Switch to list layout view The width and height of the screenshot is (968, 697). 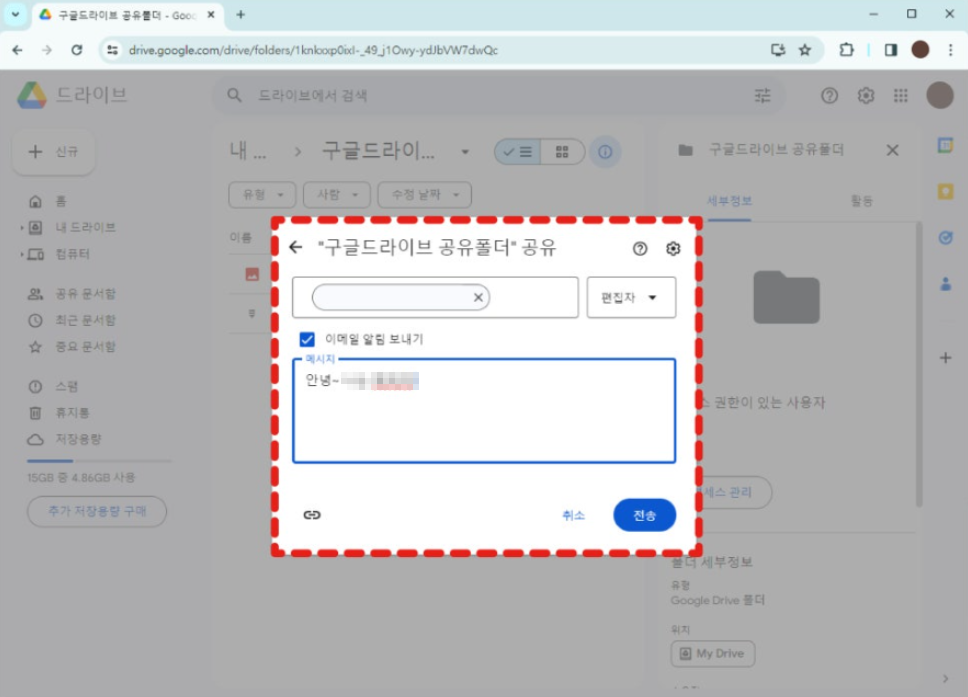[517, 152]
